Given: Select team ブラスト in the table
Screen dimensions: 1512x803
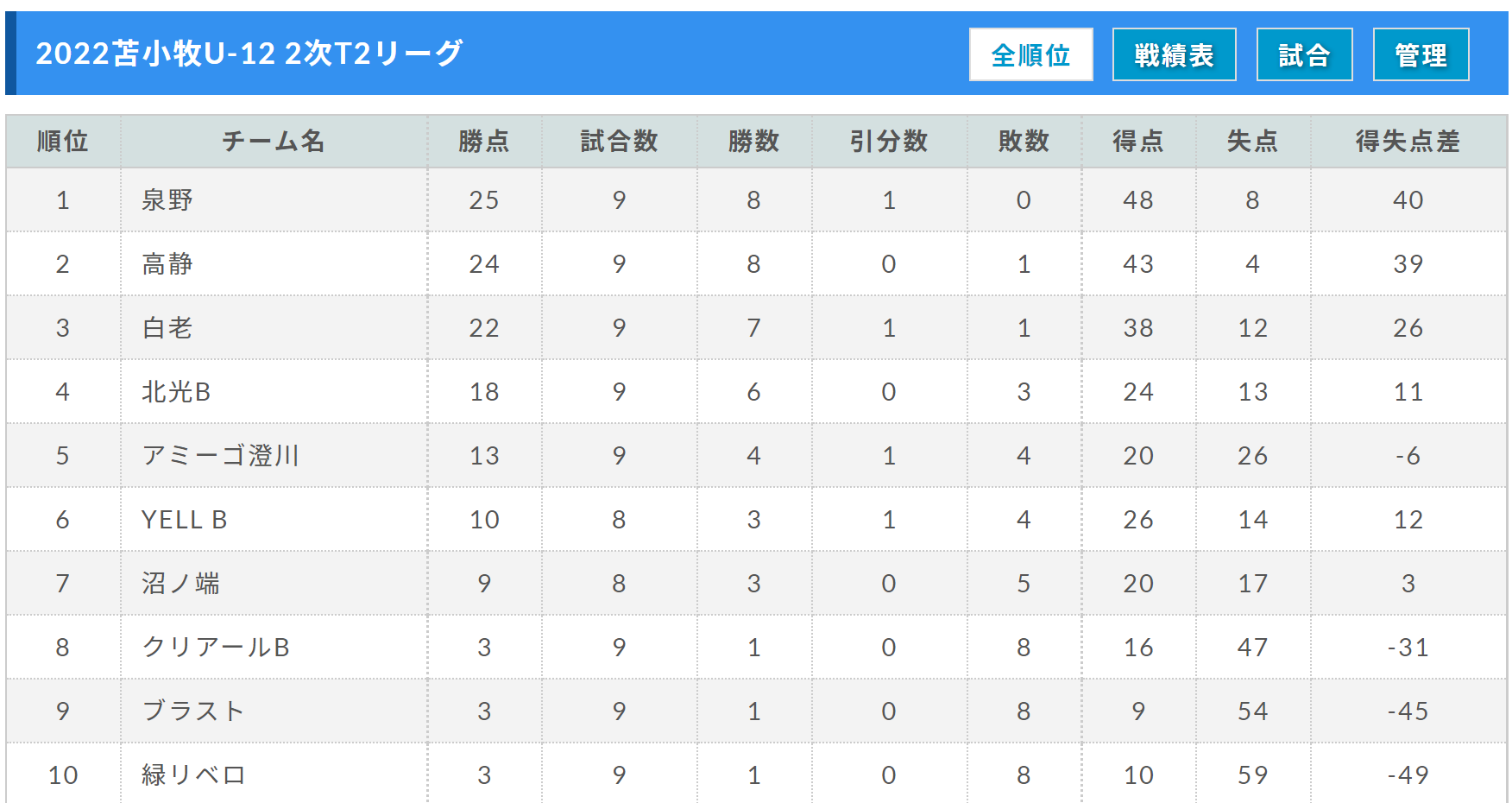Looking at the screenshot, I should coord(193,711).
